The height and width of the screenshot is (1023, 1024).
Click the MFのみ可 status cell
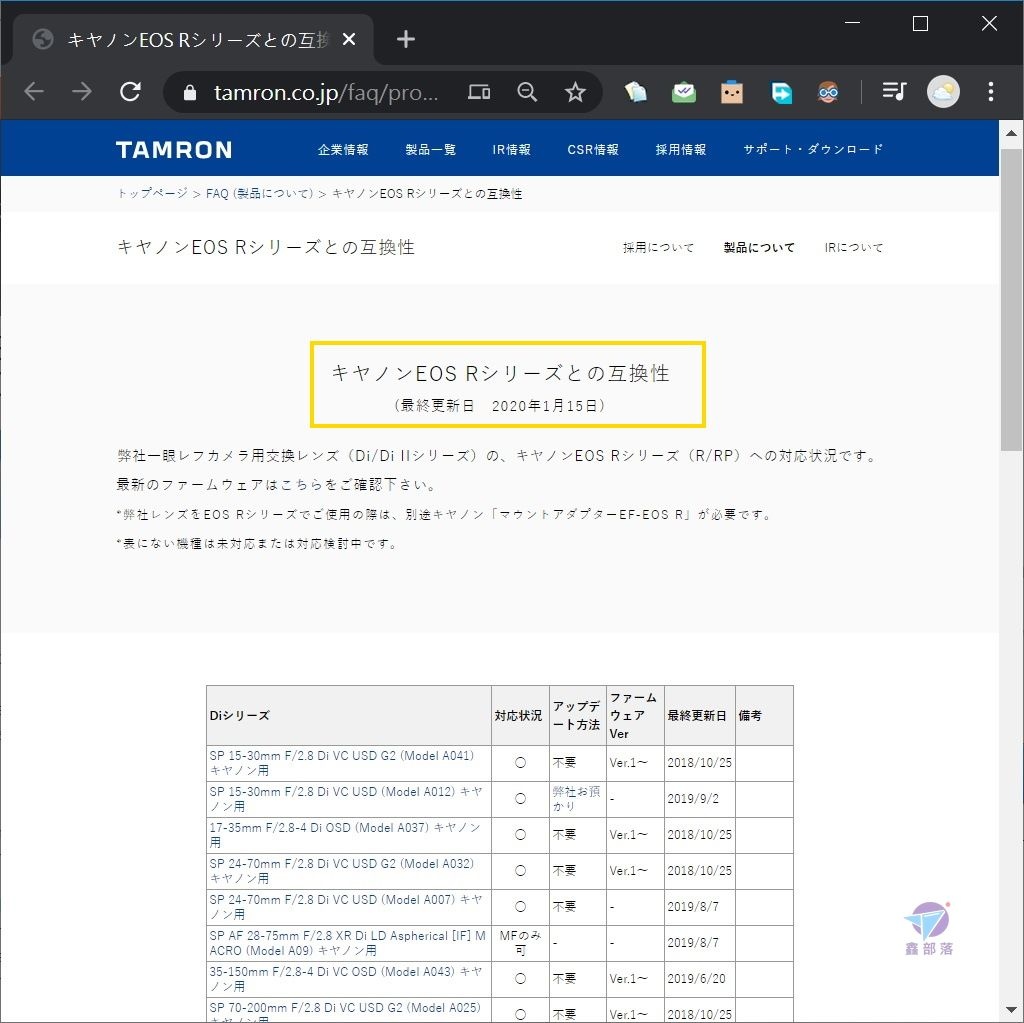click(520, 943)
